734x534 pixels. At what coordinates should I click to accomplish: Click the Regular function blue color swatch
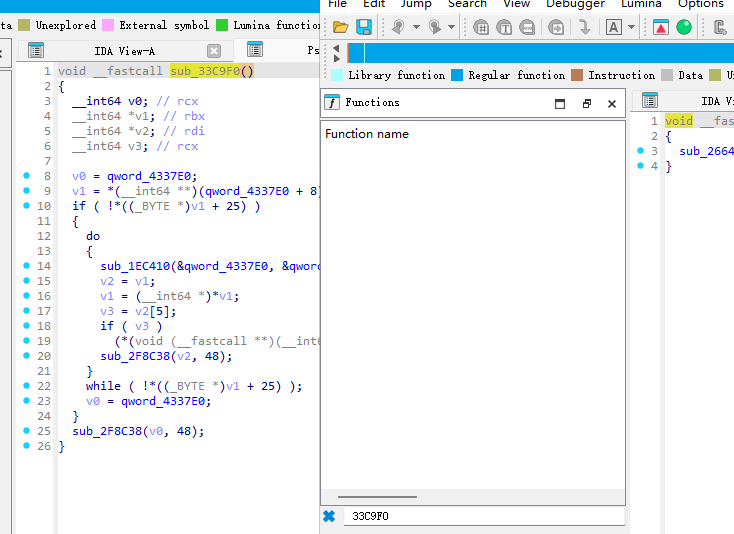[x=457, y=75]
